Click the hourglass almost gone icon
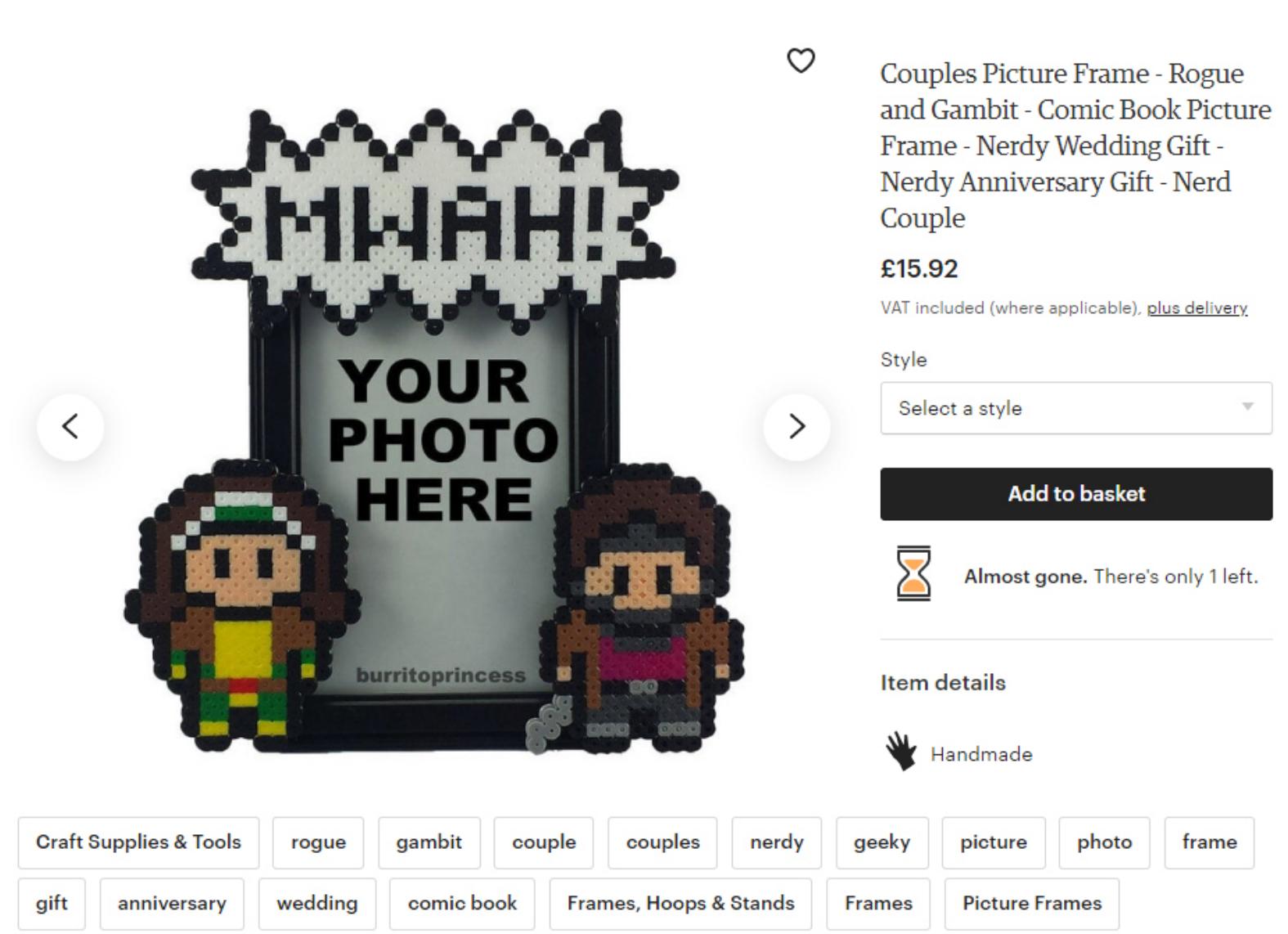Viewport: 1288px width, 934px height. (x=913, y=574)
